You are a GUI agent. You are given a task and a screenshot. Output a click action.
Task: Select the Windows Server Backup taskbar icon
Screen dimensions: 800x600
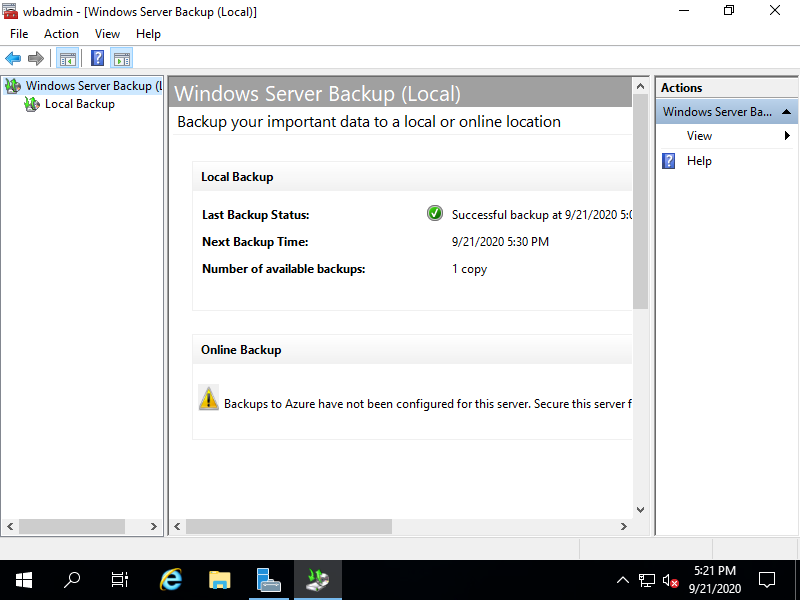click(x=317, y=579)
